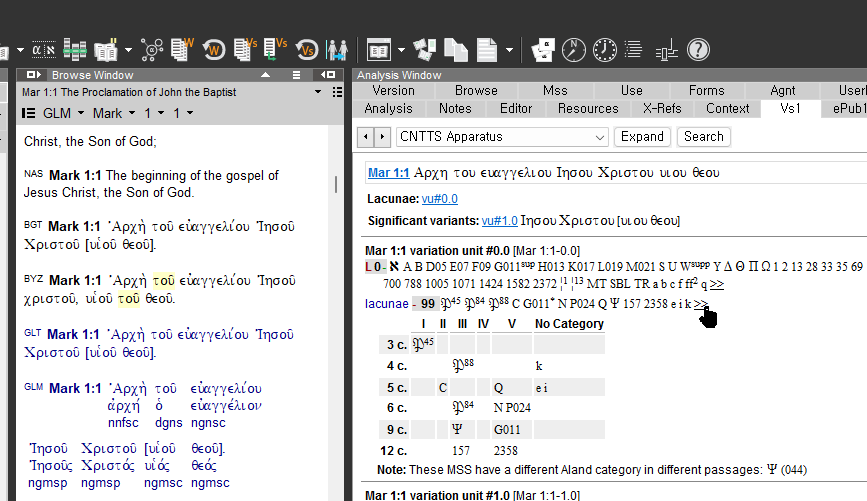Viewport: 867px width, 501px height.
Task: Toggle the left panel icon in Browse Window header
Action: [34, 75]
